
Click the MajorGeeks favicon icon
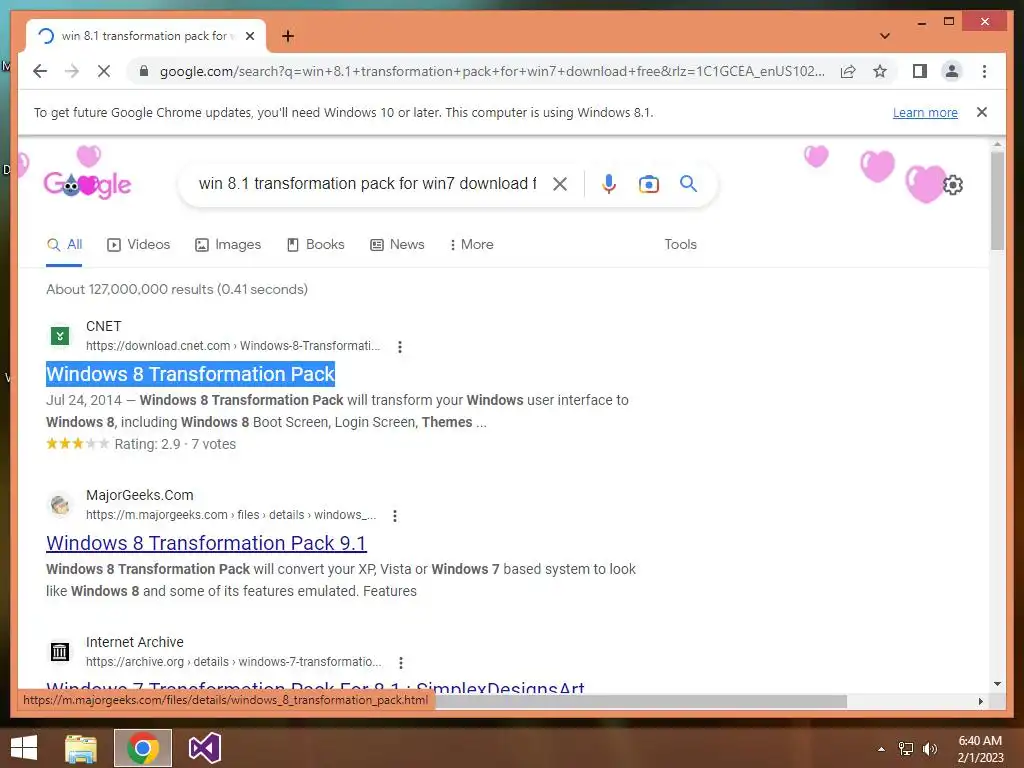point(60,505)
